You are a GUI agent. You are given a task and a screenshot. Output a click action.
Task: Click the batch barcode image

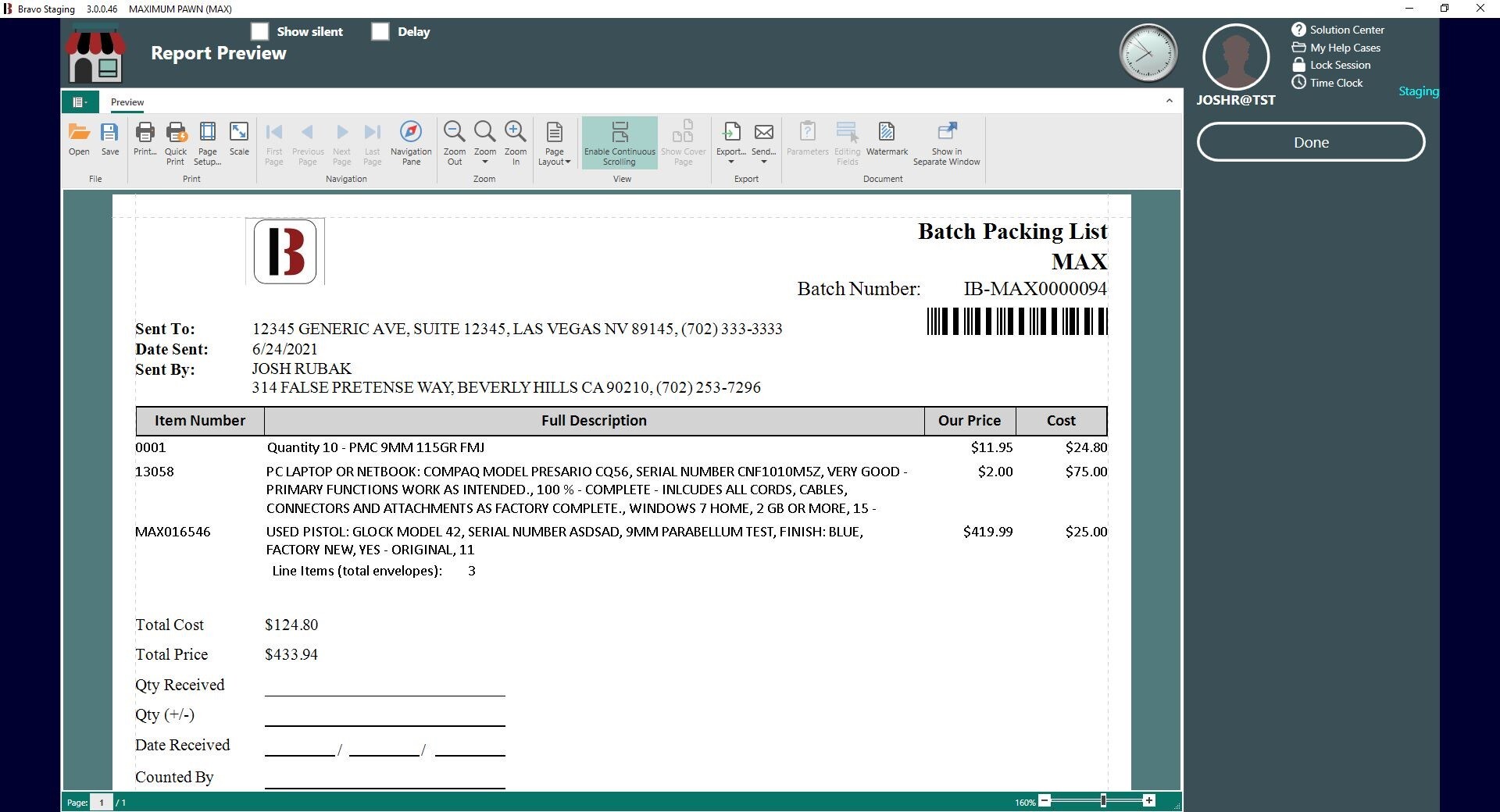(1017, 322)
